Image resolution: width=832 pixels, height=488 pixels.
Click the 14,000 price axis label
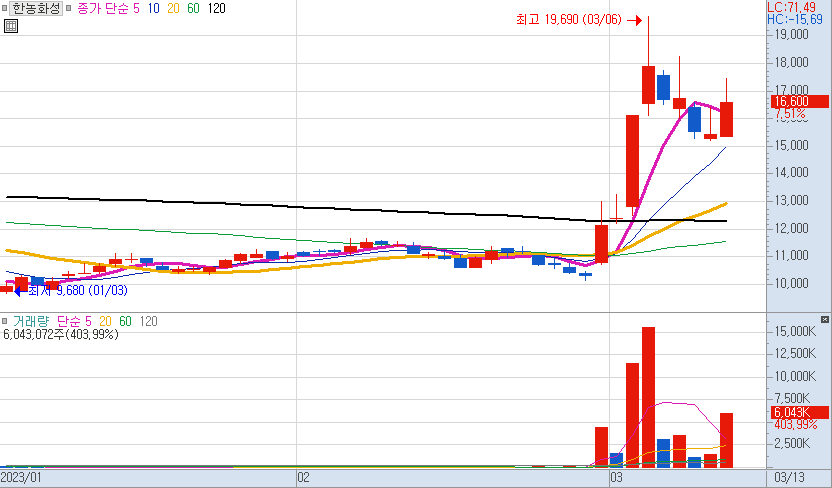coord(792,172)
